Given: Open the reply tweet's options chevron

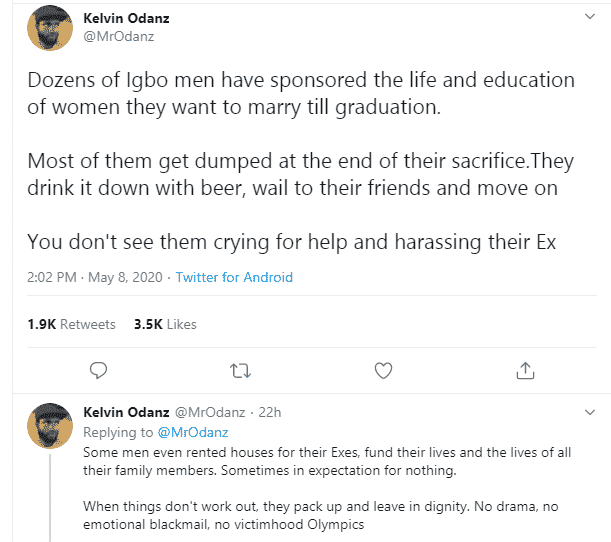Looking at the screenshot, I should (x=590, y=412).
